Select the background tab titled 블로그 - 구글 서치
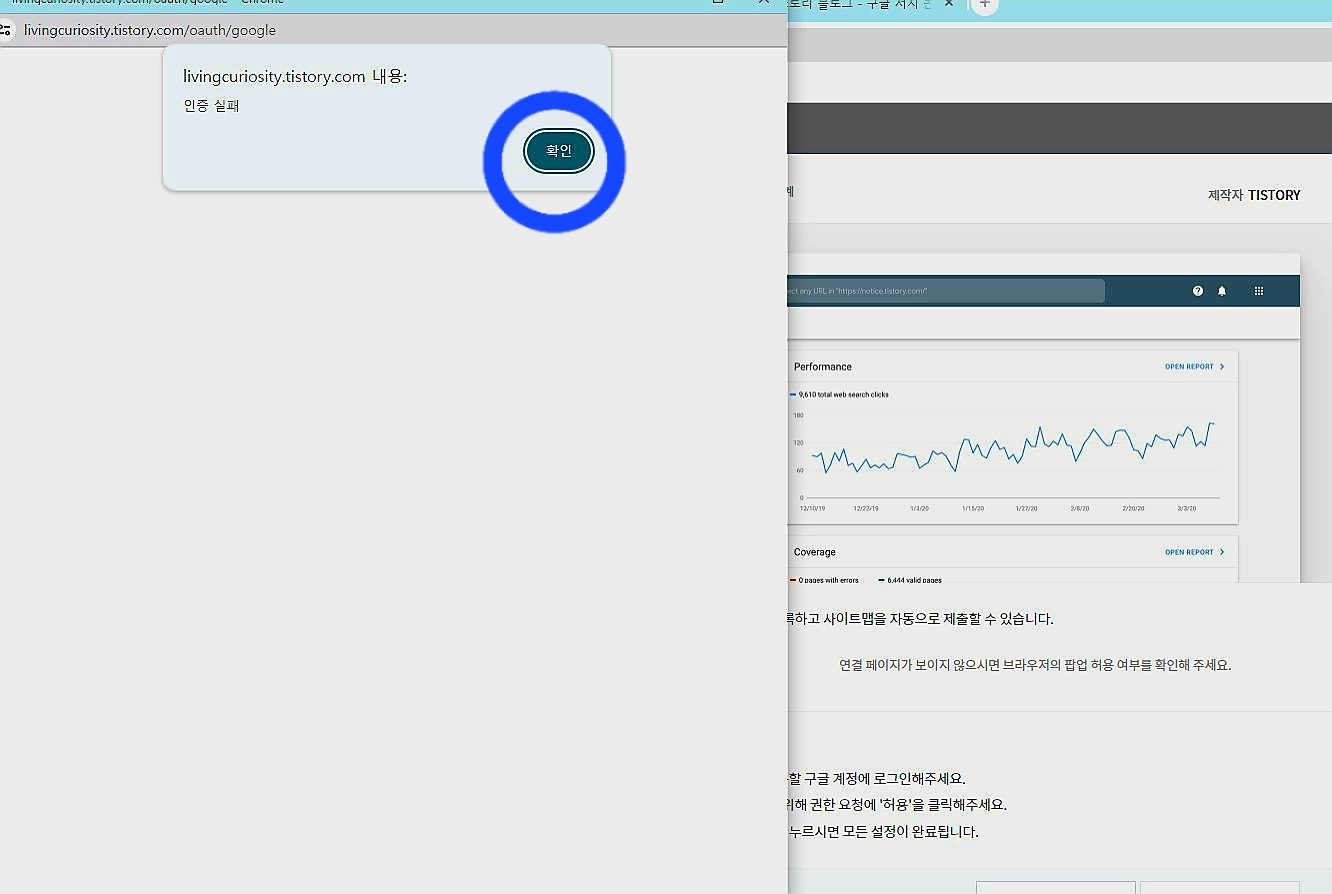 pos(860,5)
